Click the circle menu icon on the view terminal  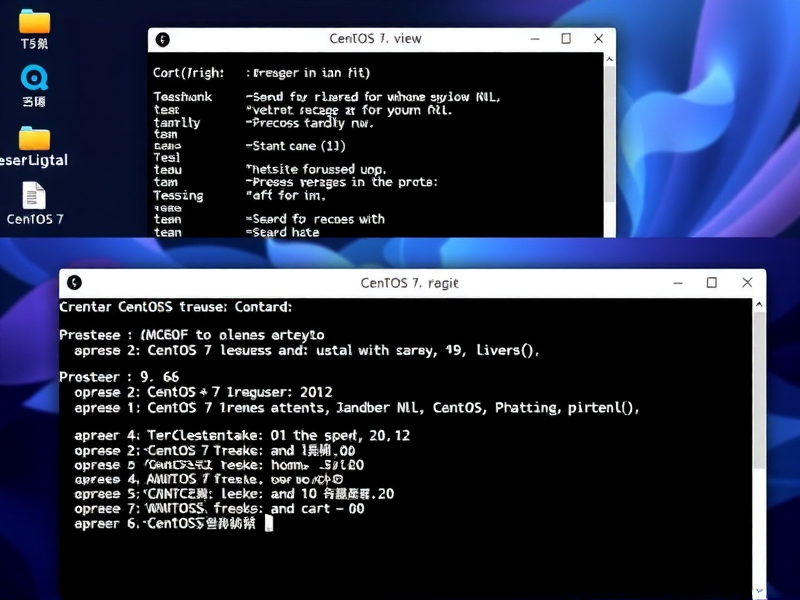tap(162, 38)
